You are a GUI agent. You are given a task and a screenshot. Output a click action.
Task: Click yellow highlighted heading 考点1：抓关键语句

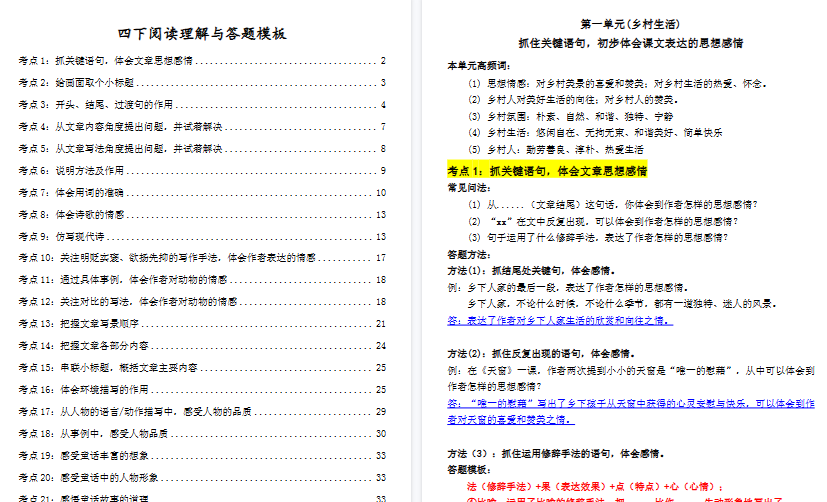[x=547, y=171]
